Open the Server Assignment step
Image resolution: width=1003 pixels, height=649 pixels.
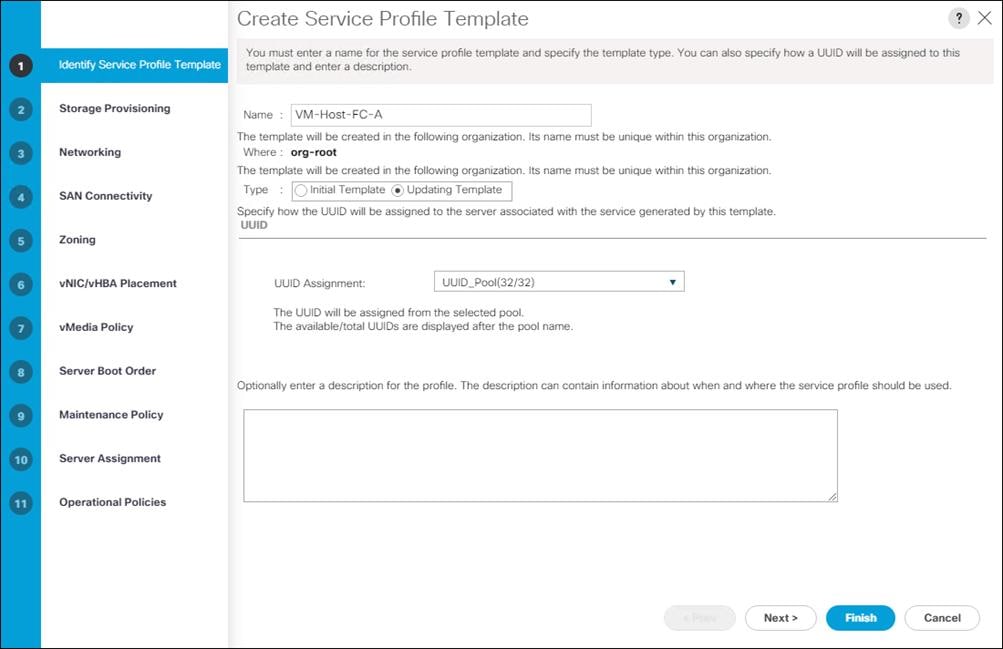click(20, 459)
